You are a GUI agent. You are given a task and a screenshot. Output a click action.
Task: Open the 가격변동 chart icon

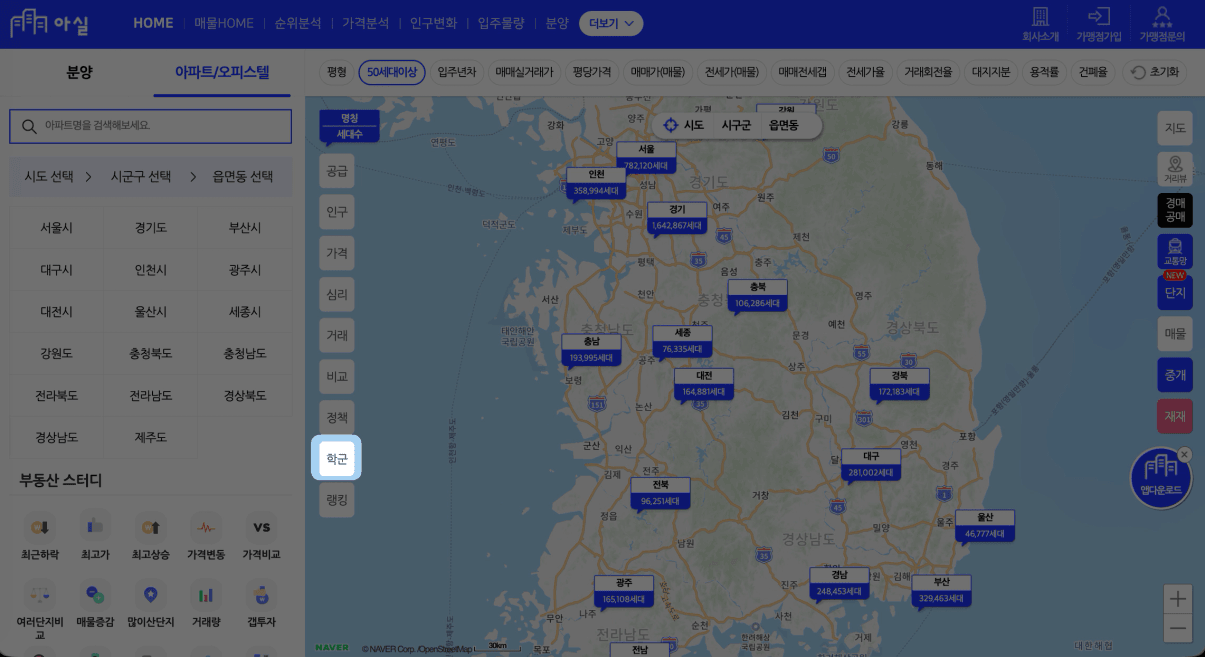tap(206, 528)
